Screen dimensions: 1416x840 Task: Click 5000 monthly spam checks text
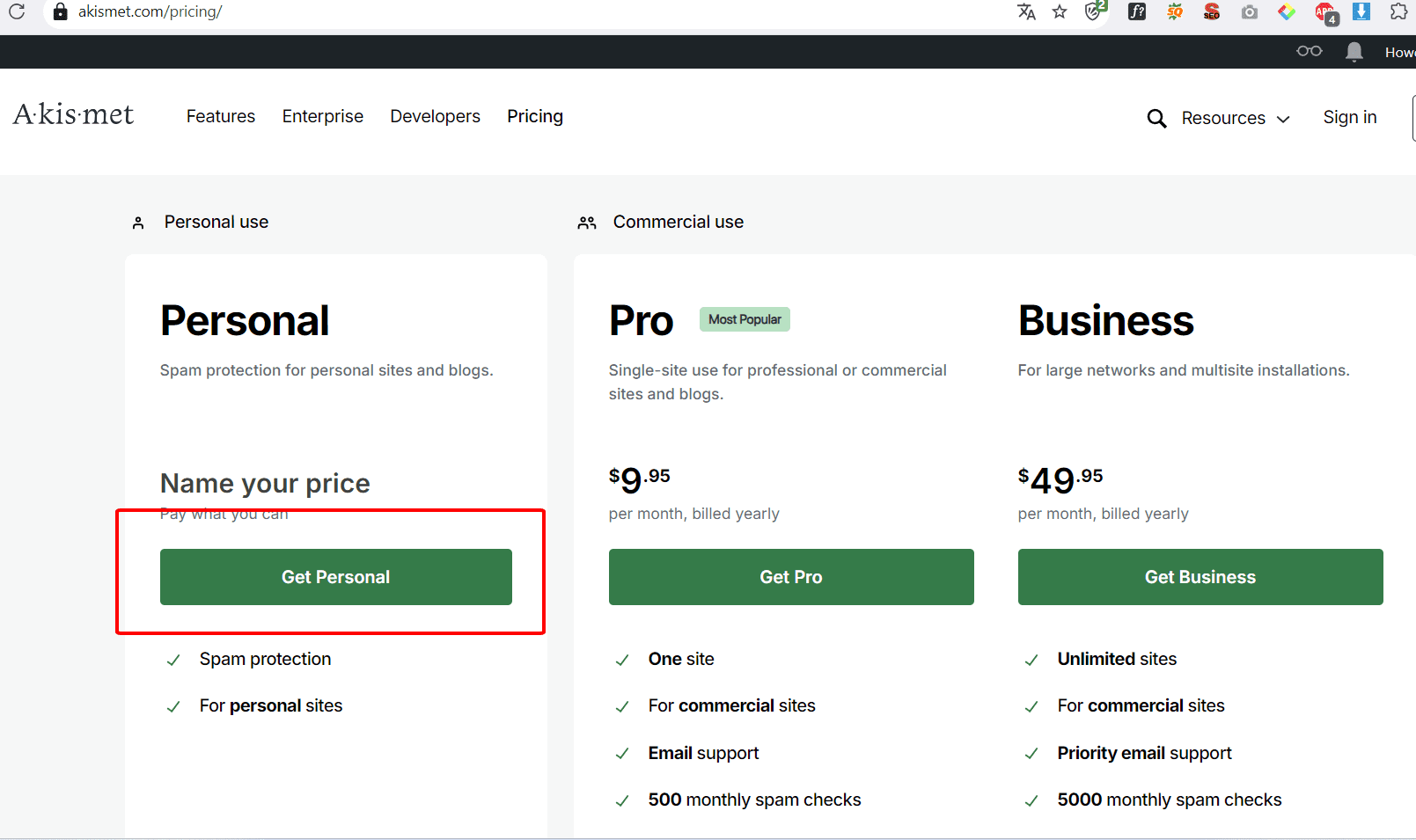point(1170,800)
